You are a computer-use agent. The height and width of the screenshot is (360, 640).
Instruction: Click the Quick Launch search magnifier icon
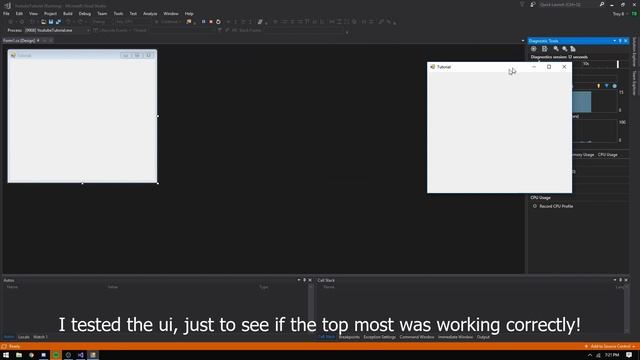[x=602, y=4]
